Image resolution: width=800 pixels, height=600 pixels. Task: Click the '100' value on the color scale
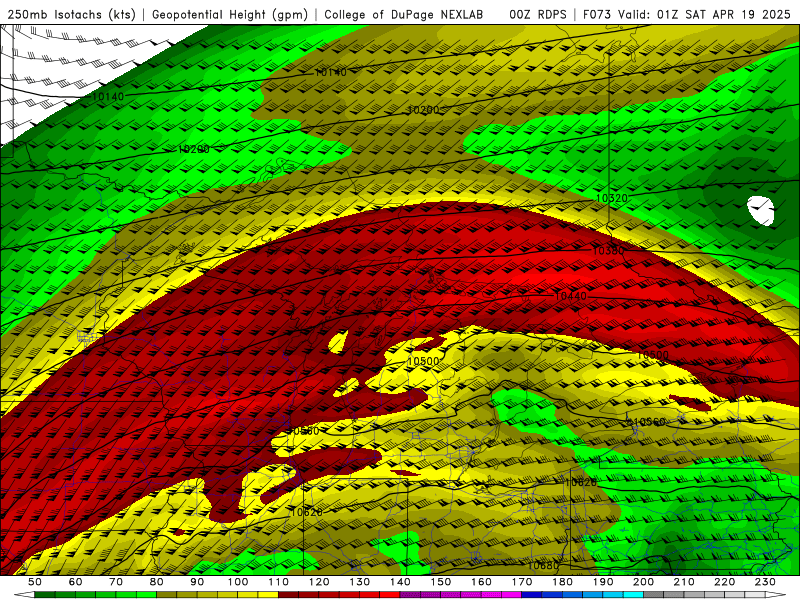tap(238, 582)
